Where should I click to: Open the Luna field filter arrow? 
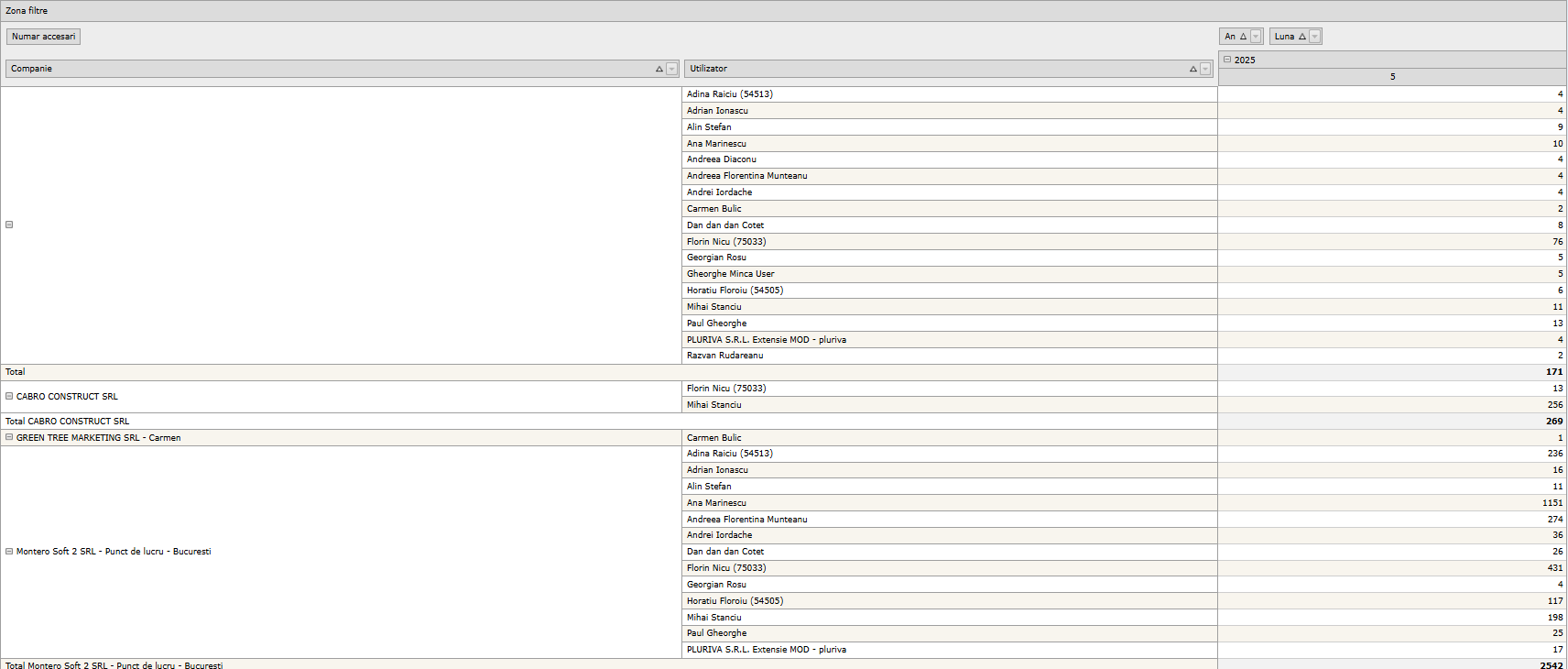1314,37
